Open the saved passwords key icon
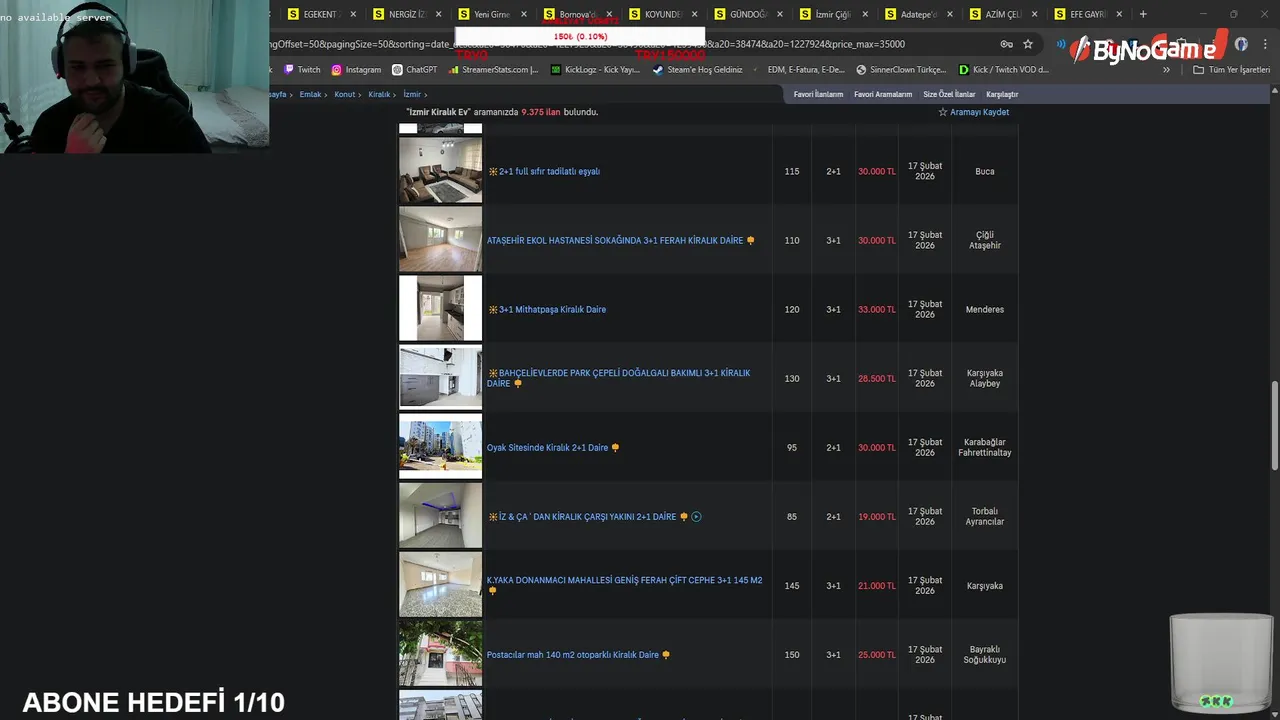Screen dimensions: 1280x720 [x=1006, y=44]
